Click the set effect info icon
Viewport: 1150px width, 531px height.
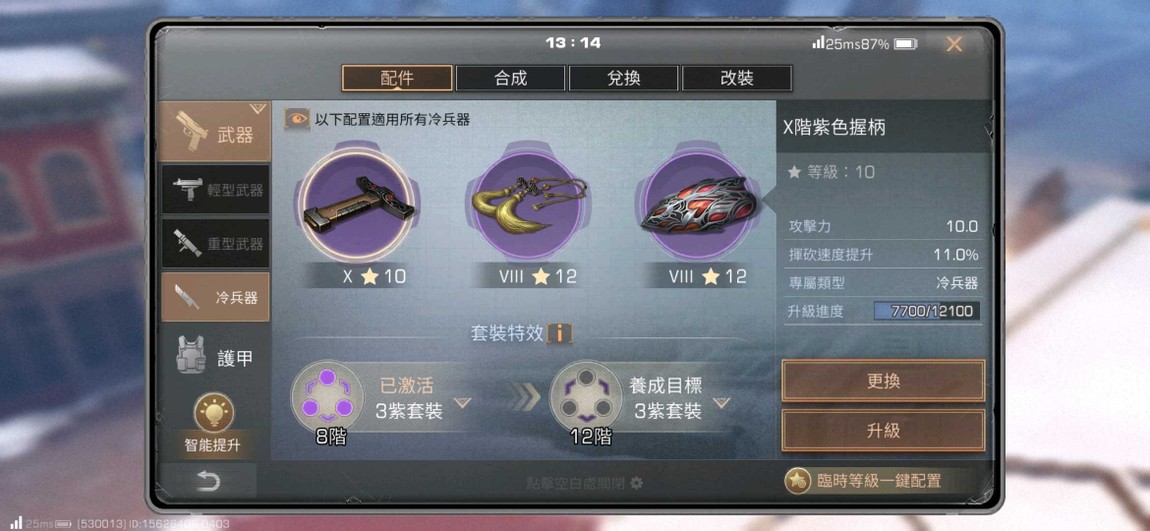pyautogui.click(x=560, y=334)
